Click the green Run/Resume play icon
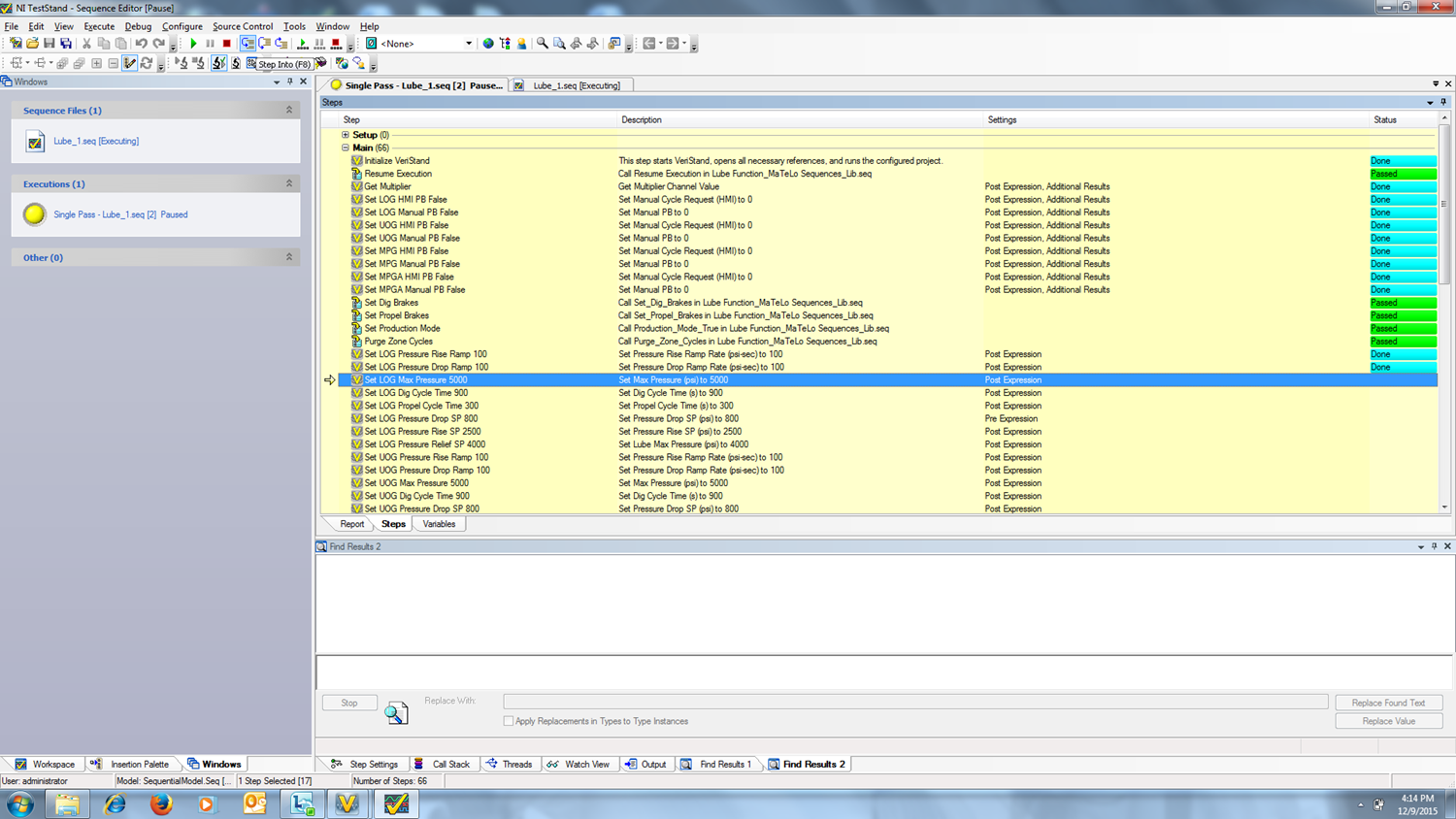This screenshot has width=1456, height=819. (193, 44)
